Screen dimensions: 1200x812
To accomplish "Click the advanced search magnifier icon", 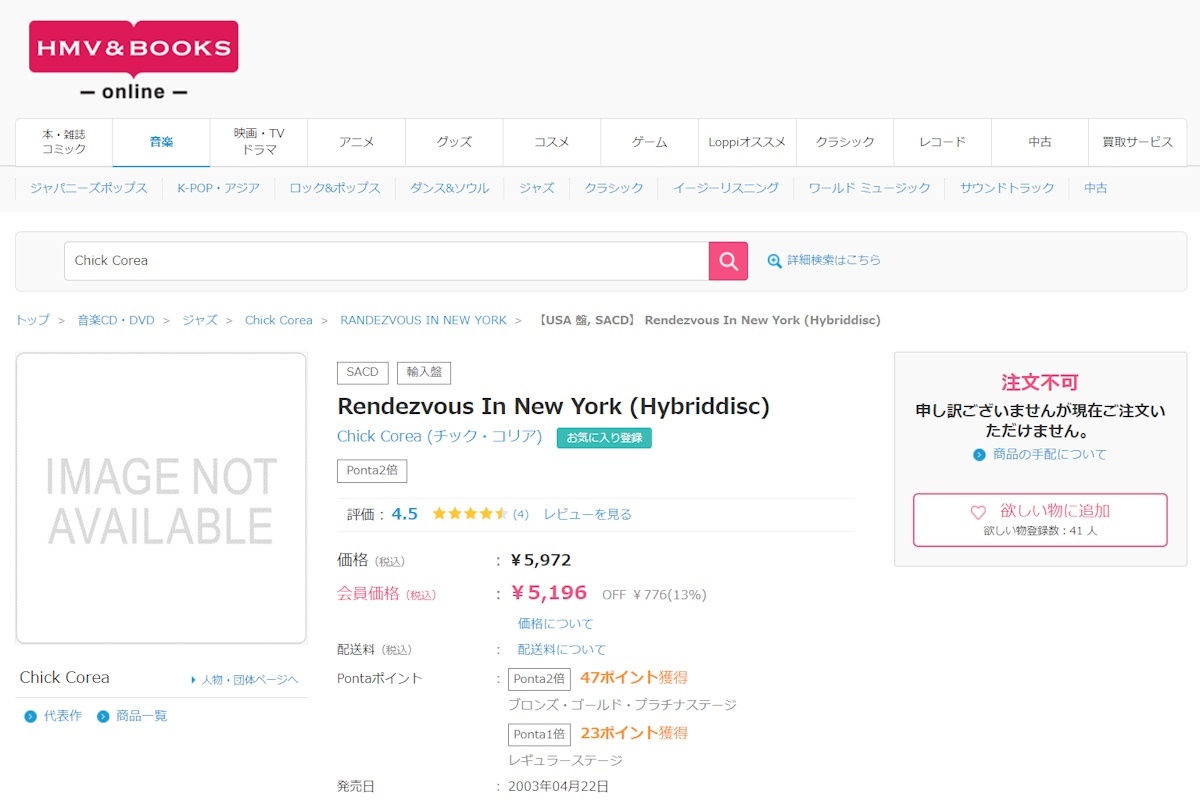I will [774, 261].
